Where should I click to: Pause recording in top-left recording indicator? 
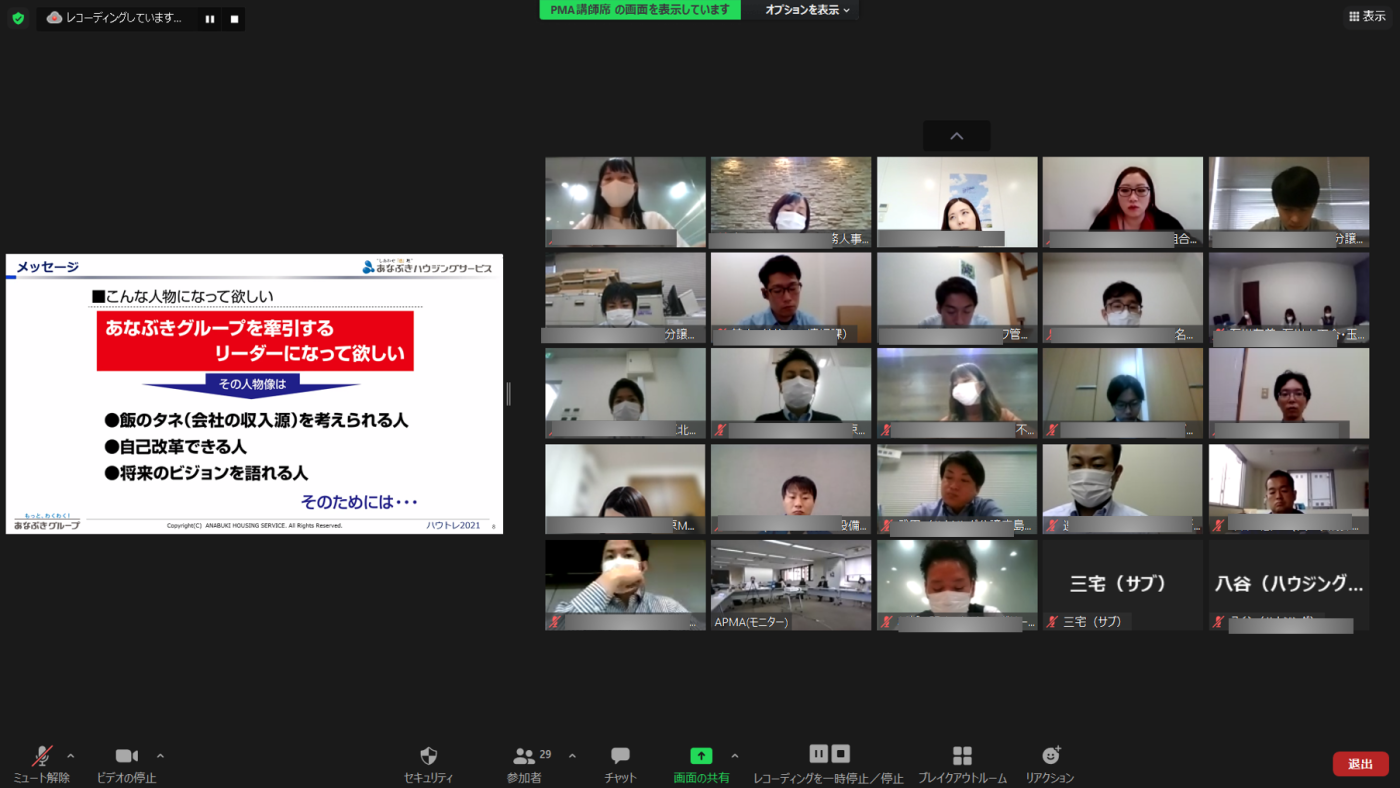210,19
